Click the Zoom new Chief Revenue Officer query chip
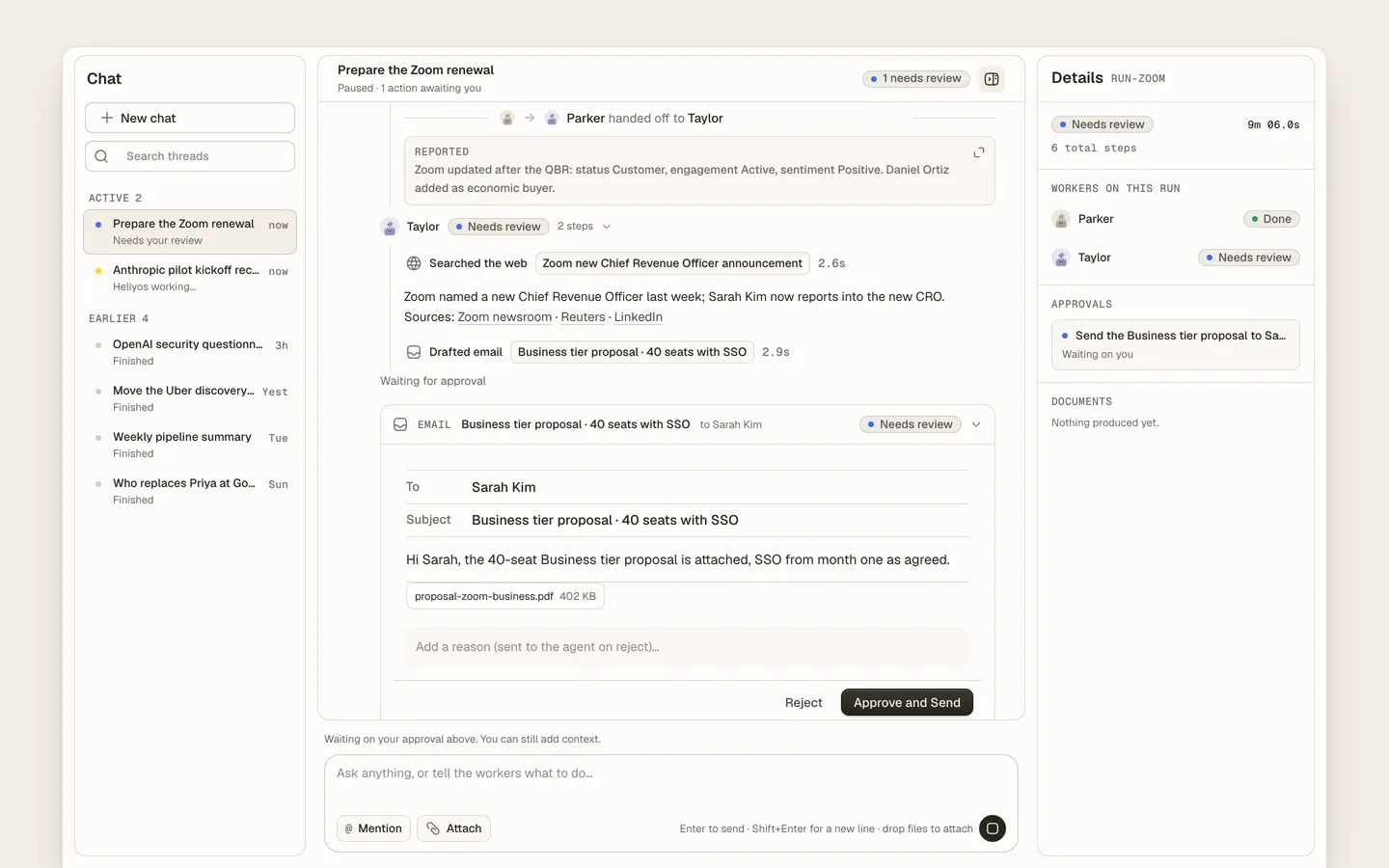The image size is (1389, 868). point(672,263)
